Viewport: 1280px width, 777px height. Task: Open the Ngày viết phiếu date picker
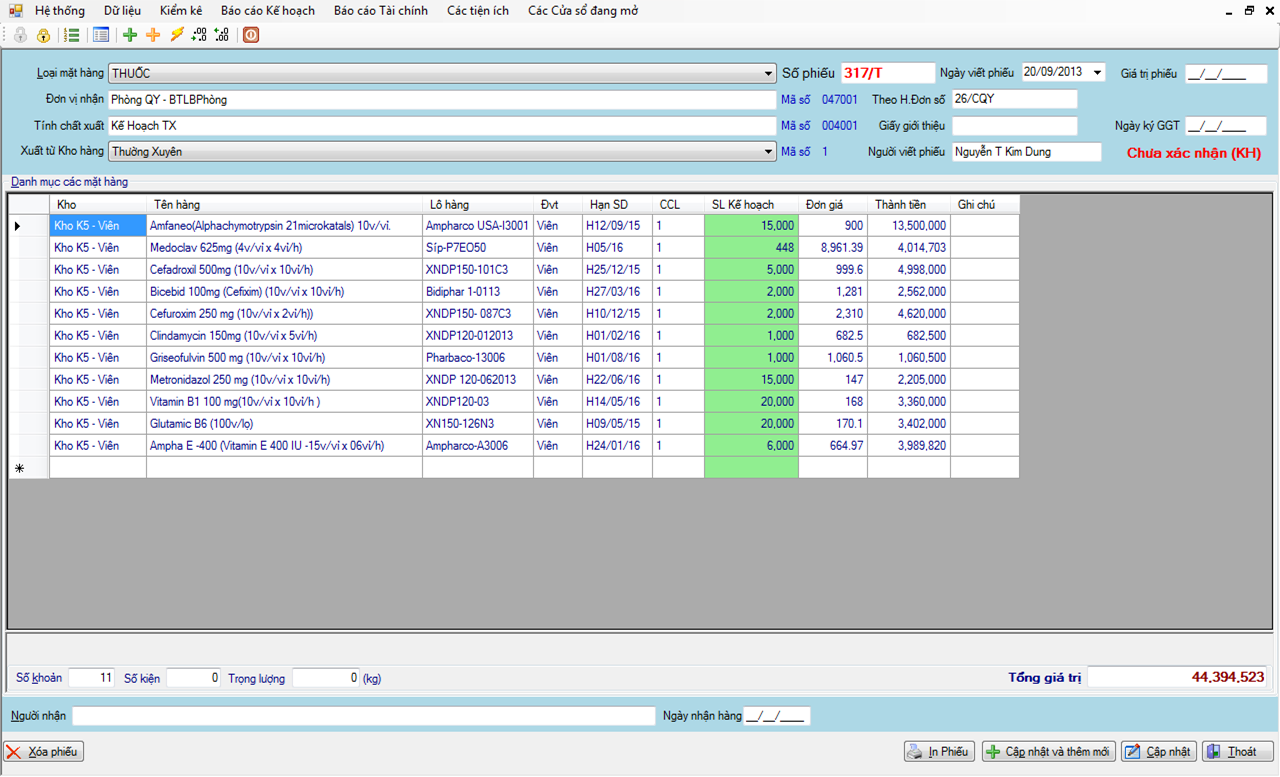(x=1098, y=73)
